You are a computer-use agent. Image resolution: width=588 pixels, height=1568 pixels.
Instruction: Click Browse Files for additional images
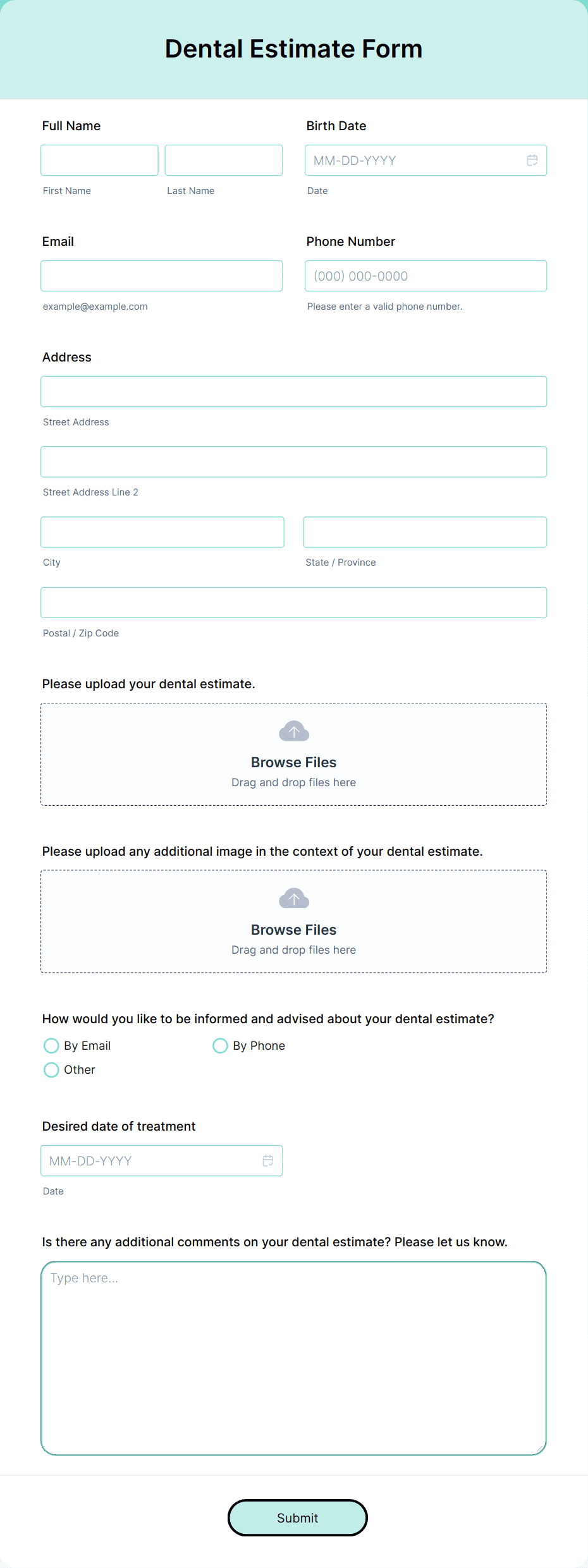pyautogui.click(x=293, y=929)
